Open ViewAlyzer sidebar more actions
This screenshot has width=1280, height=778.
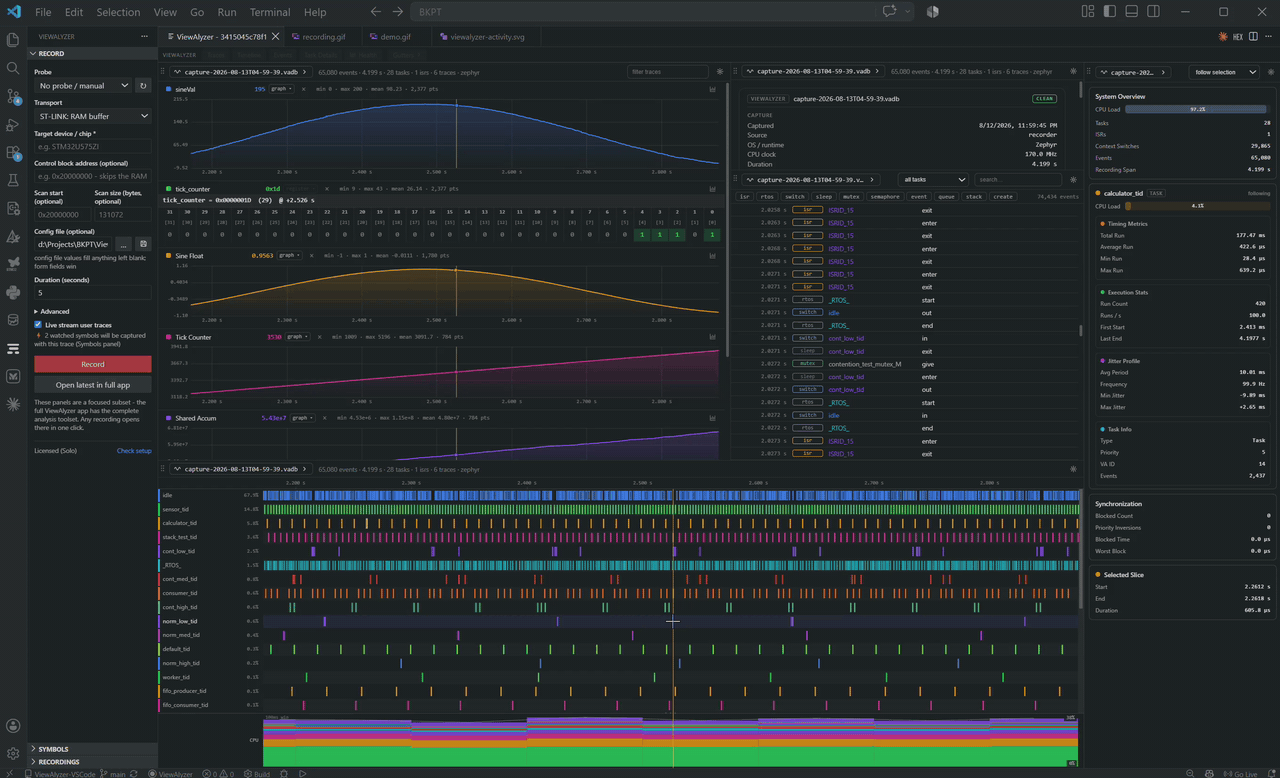[x=142, y=36]
